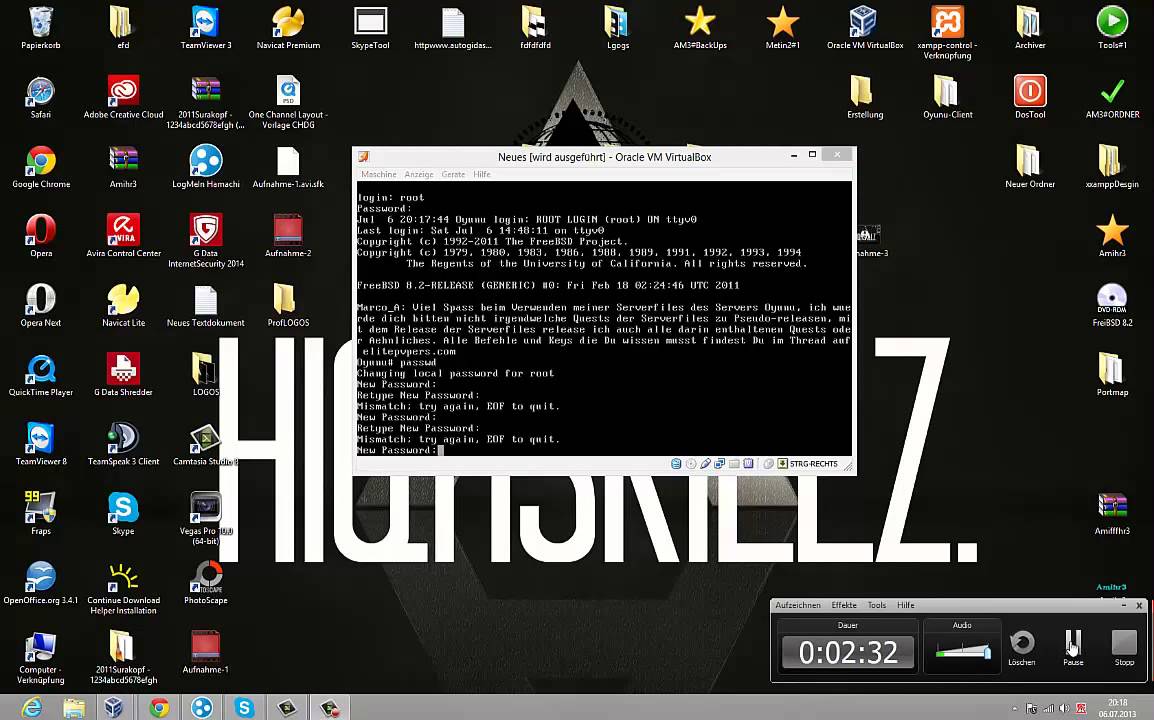This screenshot has width=1154, height=720.
Task: Select the Opera Next desktop icon
Action: coord(40,305)
